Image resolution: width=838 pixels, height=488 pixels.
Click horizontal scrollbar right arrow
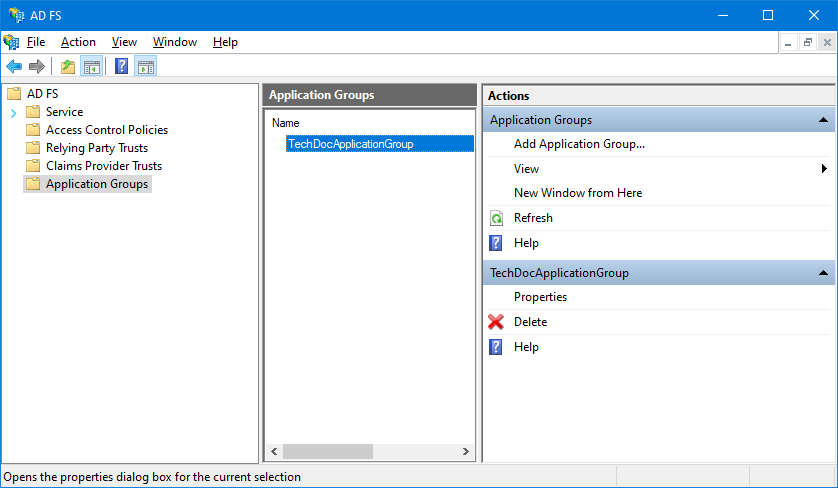pyautogui.click(x=465, y=452)
